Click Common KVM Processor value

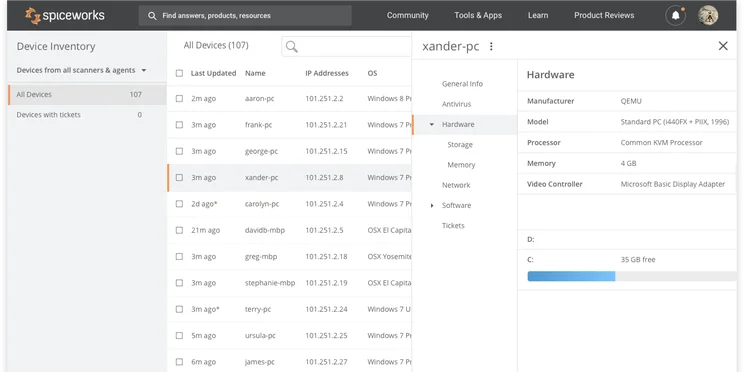pyautogui.click(x=661, y=142)
